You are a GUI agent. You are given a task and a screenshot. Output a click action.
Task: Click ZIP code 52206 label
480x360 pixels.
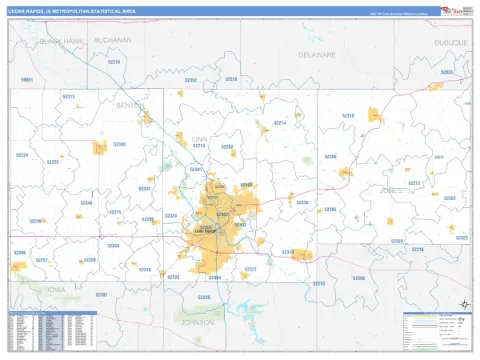(x=148, y=219)
